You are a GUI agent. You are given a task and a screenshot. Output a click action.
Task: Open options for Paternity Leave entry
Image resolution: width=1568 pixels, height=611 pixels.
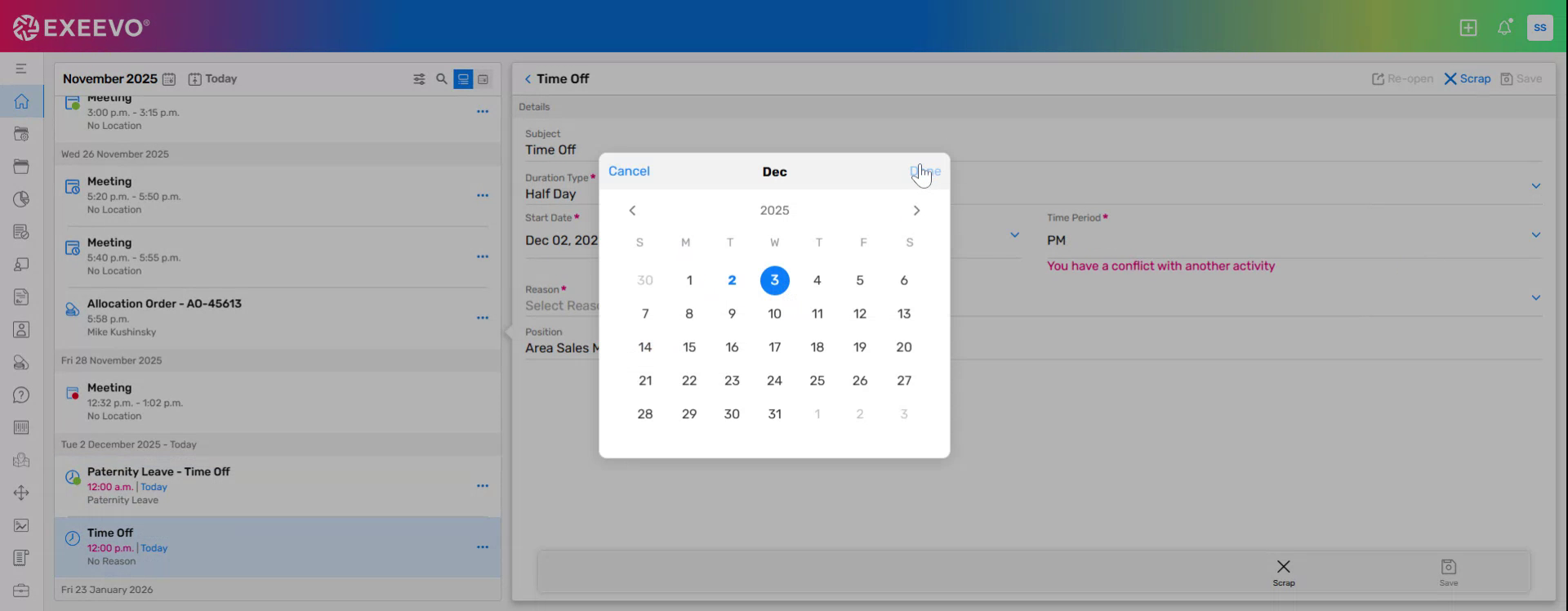coord(483,486)
